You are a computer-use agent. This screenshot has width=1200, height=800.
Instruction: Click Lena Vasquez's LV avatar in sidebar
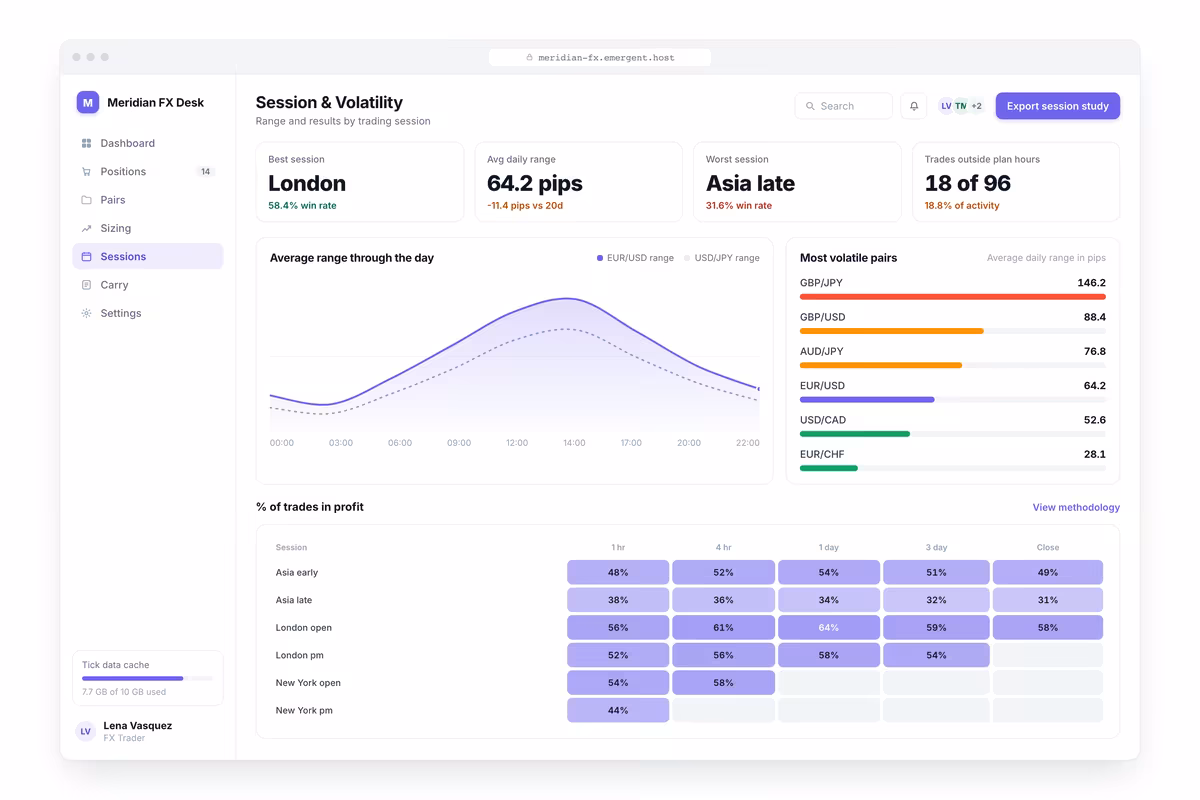pos(86,731)
